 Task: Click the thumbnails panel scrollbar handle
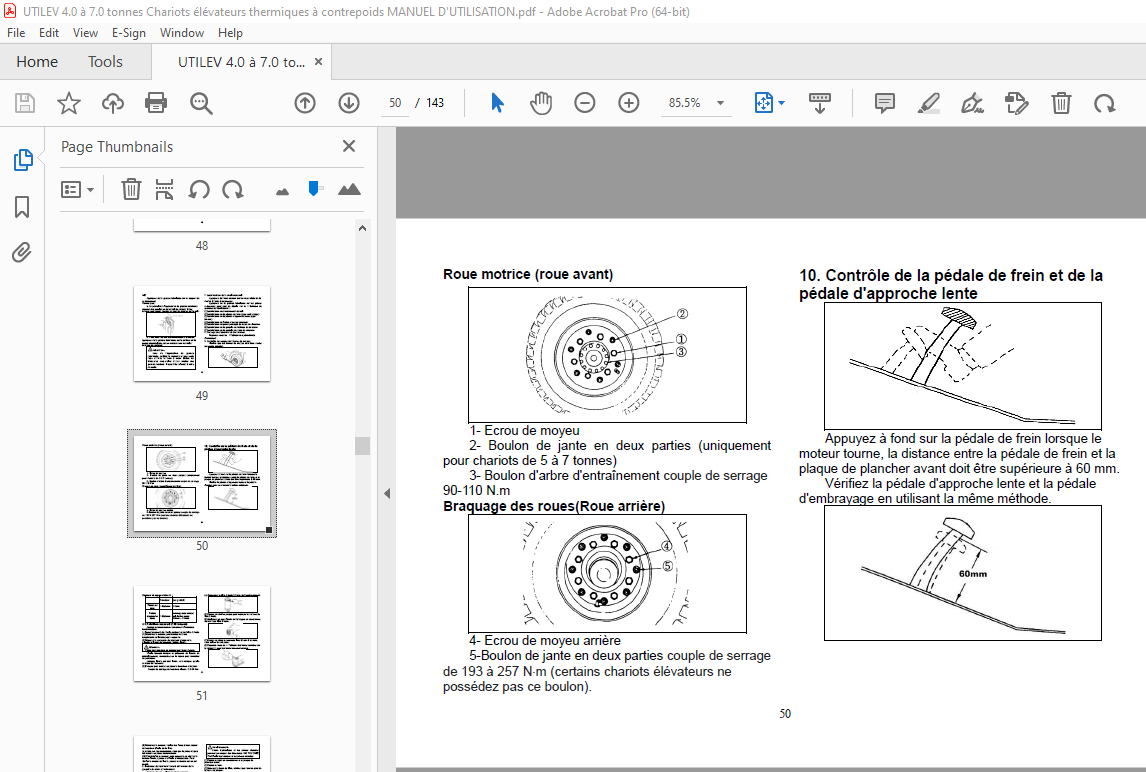tap(363, 446)
